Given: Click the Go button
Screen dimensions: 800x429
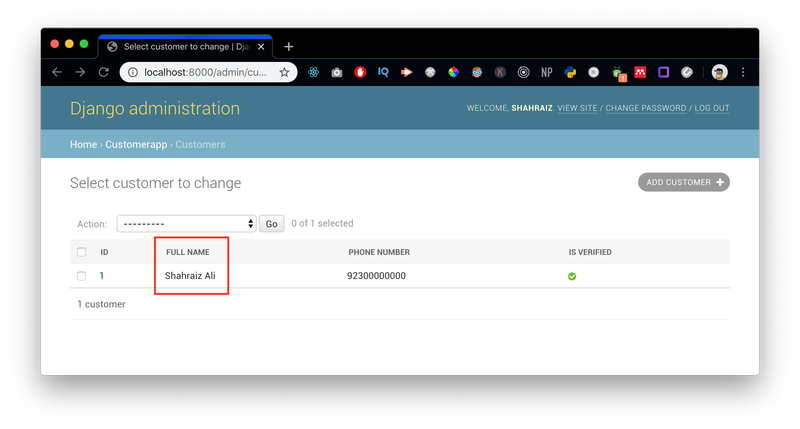Looking at the screenshot, I should click(x=271, y=223).
